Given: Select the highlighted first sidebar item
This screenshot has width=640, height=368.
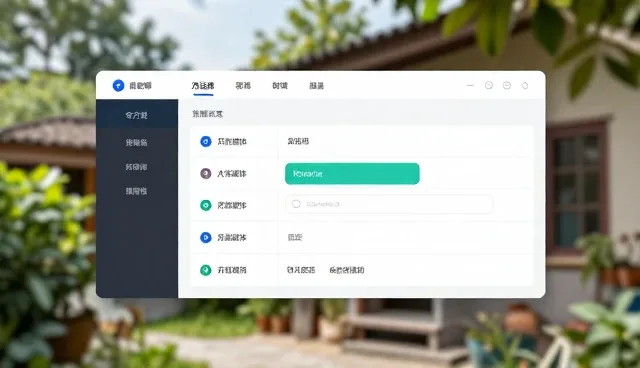Looking at the screenshot, I should [137, 115].
